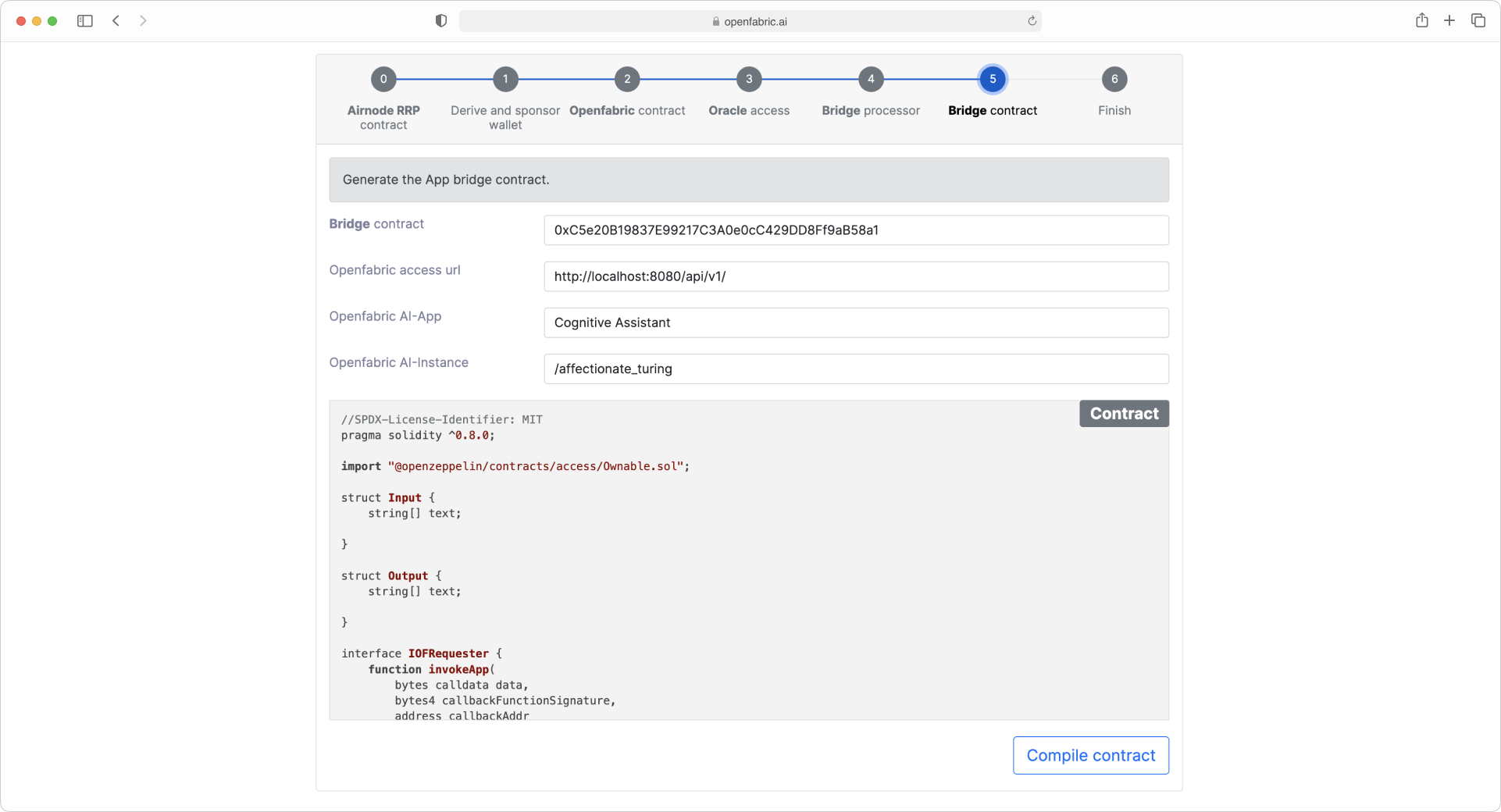
Task: Click the pragma solidity line
Action: coord(418,436)
